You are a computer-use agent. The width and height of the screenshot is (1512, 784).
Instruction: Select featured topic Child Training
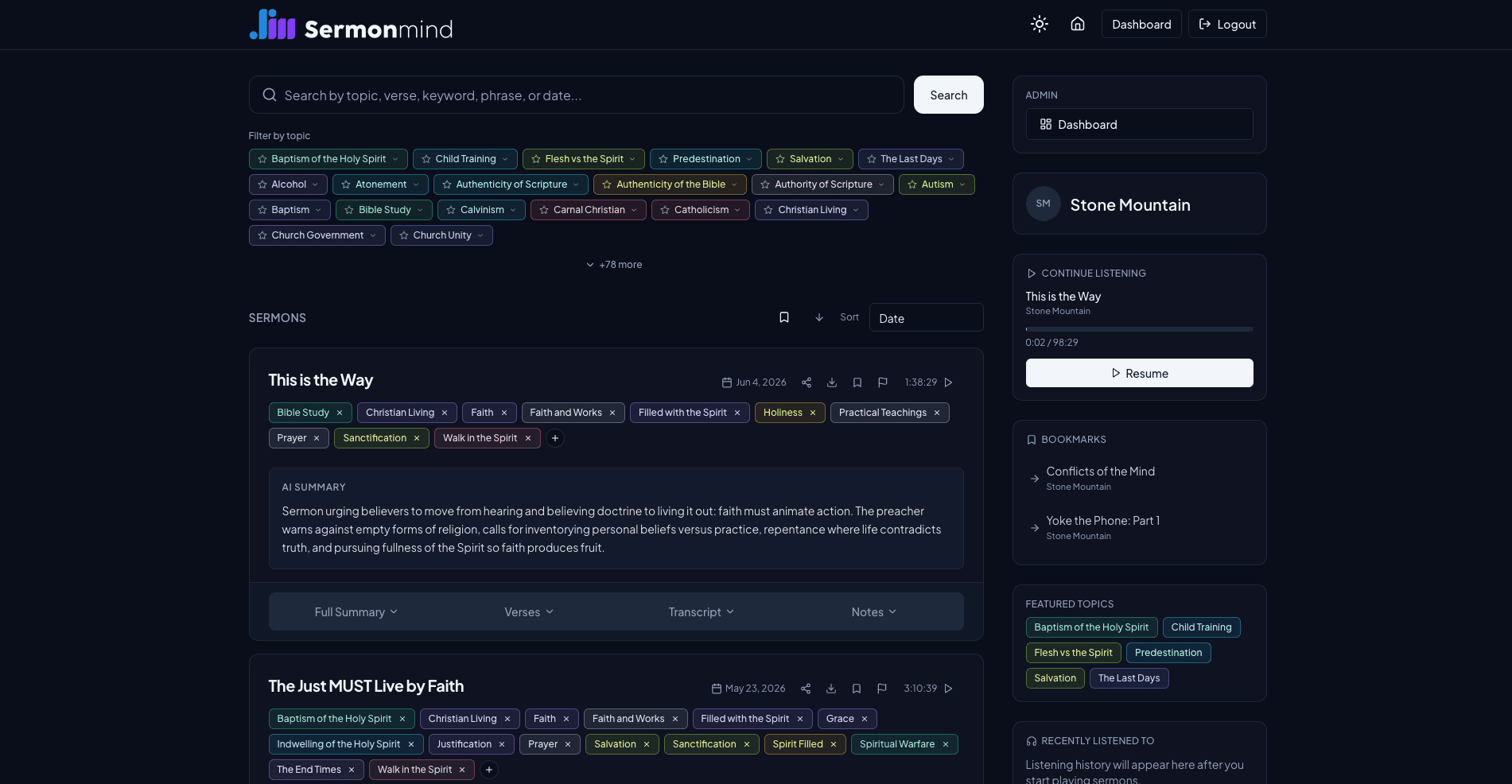pyautogui.click(x=1201, y=627)
